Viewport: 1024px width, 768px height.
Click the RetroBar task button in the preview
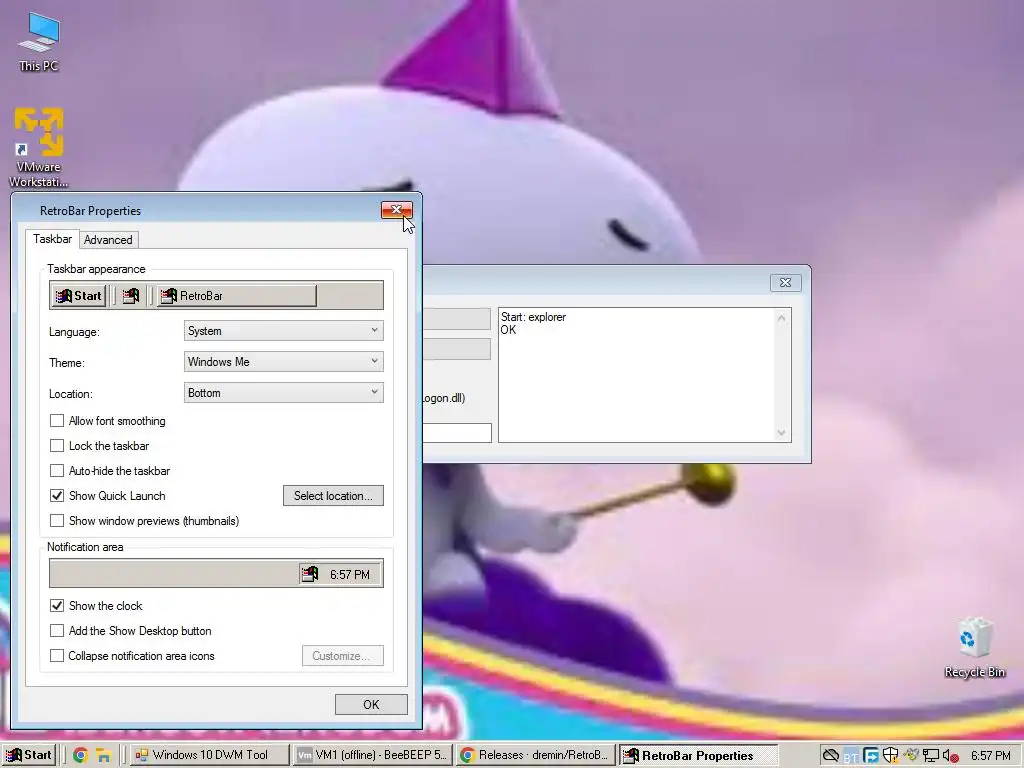coord(236,296)
